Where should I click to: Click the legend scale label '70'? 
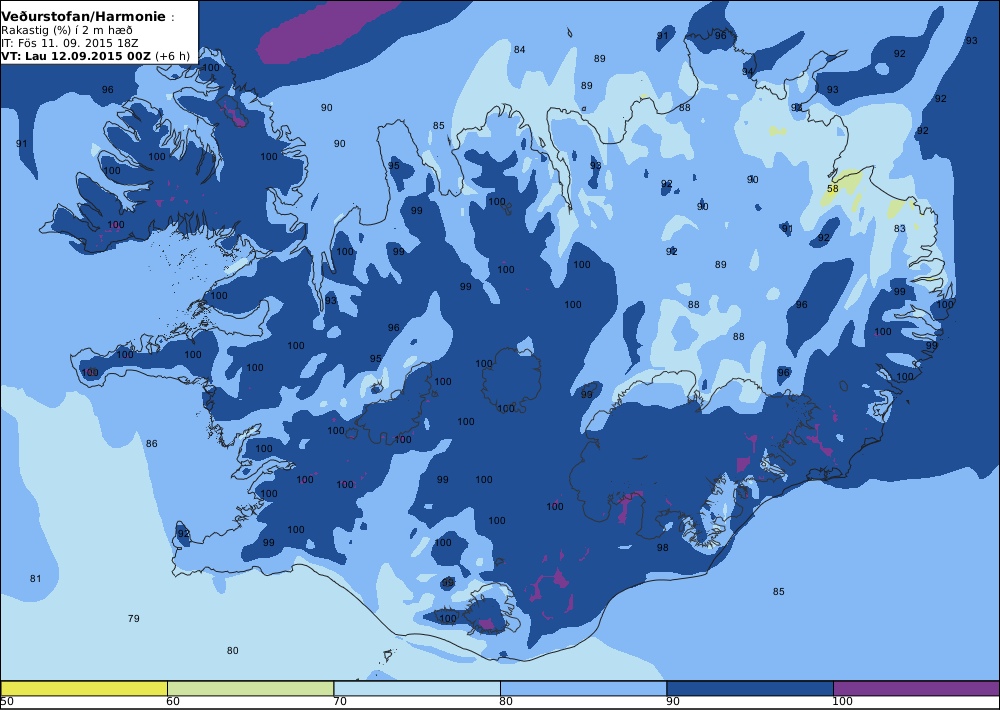340,702
